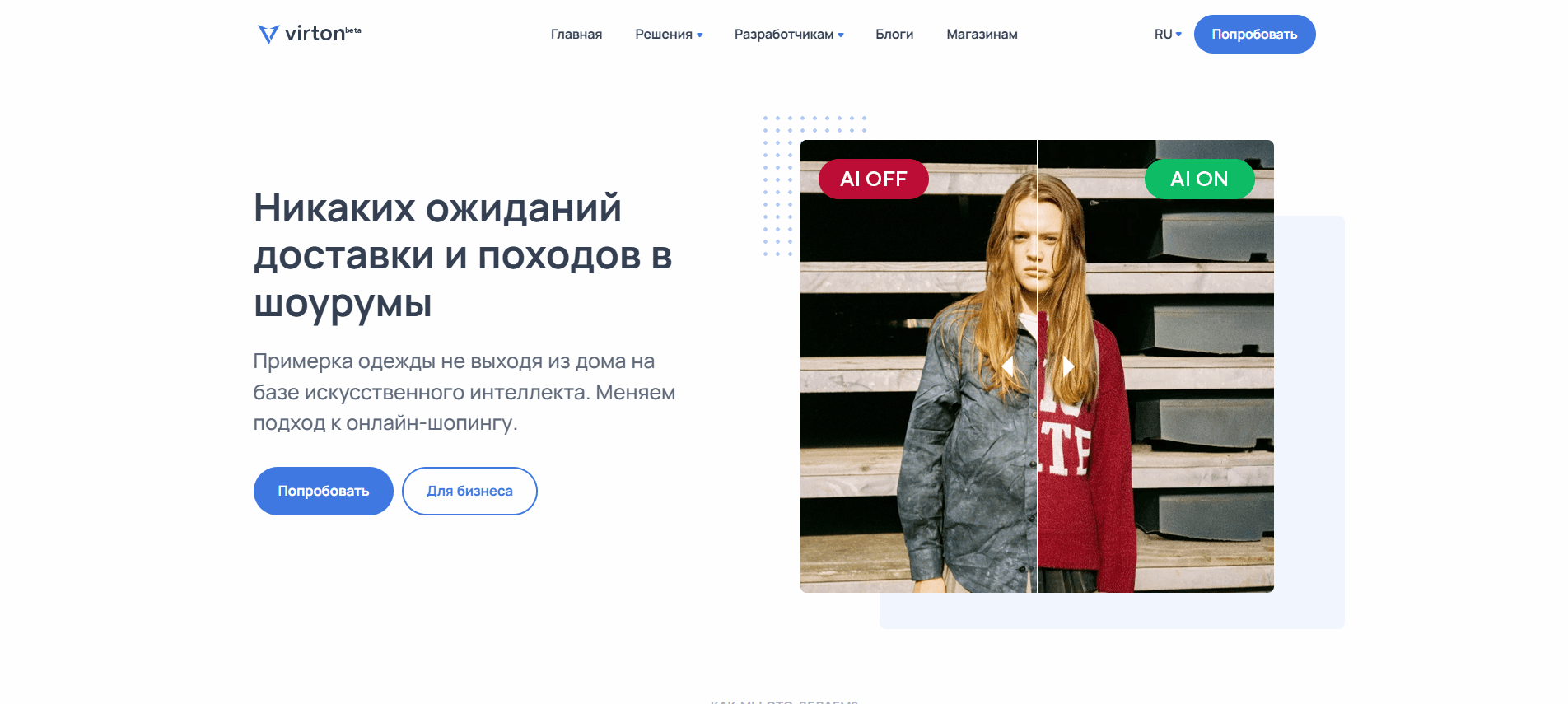Click the right arrow on comparison slider
This screenshot has width=1568, height=704.
pyautogui.click(x=1068, y=366)
